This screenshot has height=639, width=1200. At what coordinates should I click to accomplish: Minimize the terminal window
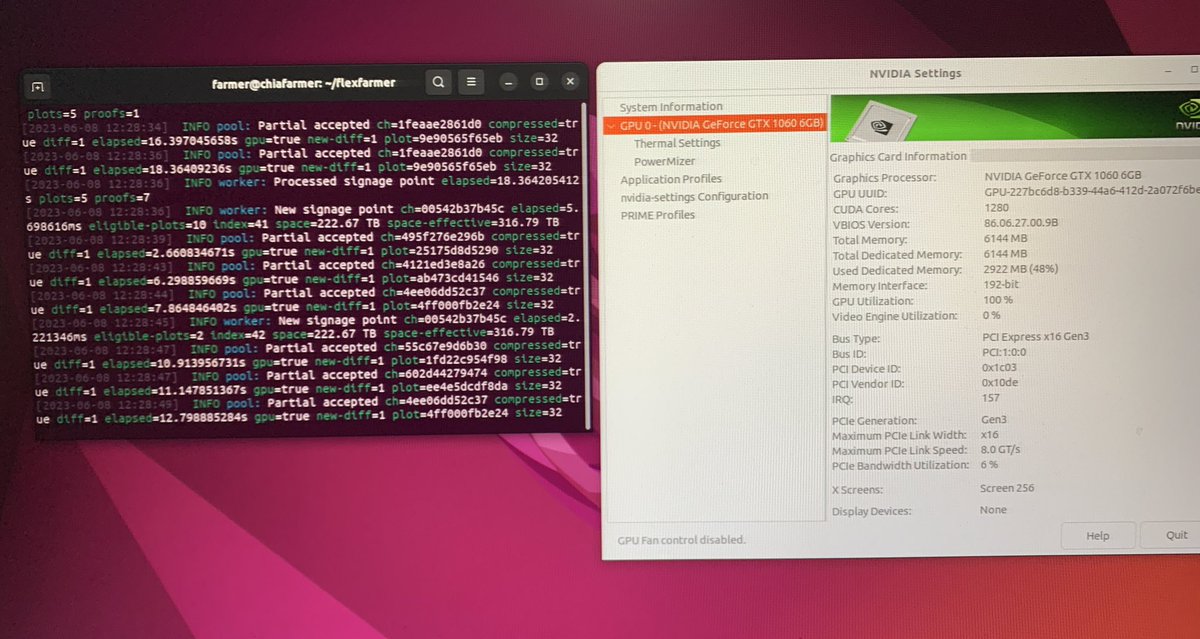point(509,81)
